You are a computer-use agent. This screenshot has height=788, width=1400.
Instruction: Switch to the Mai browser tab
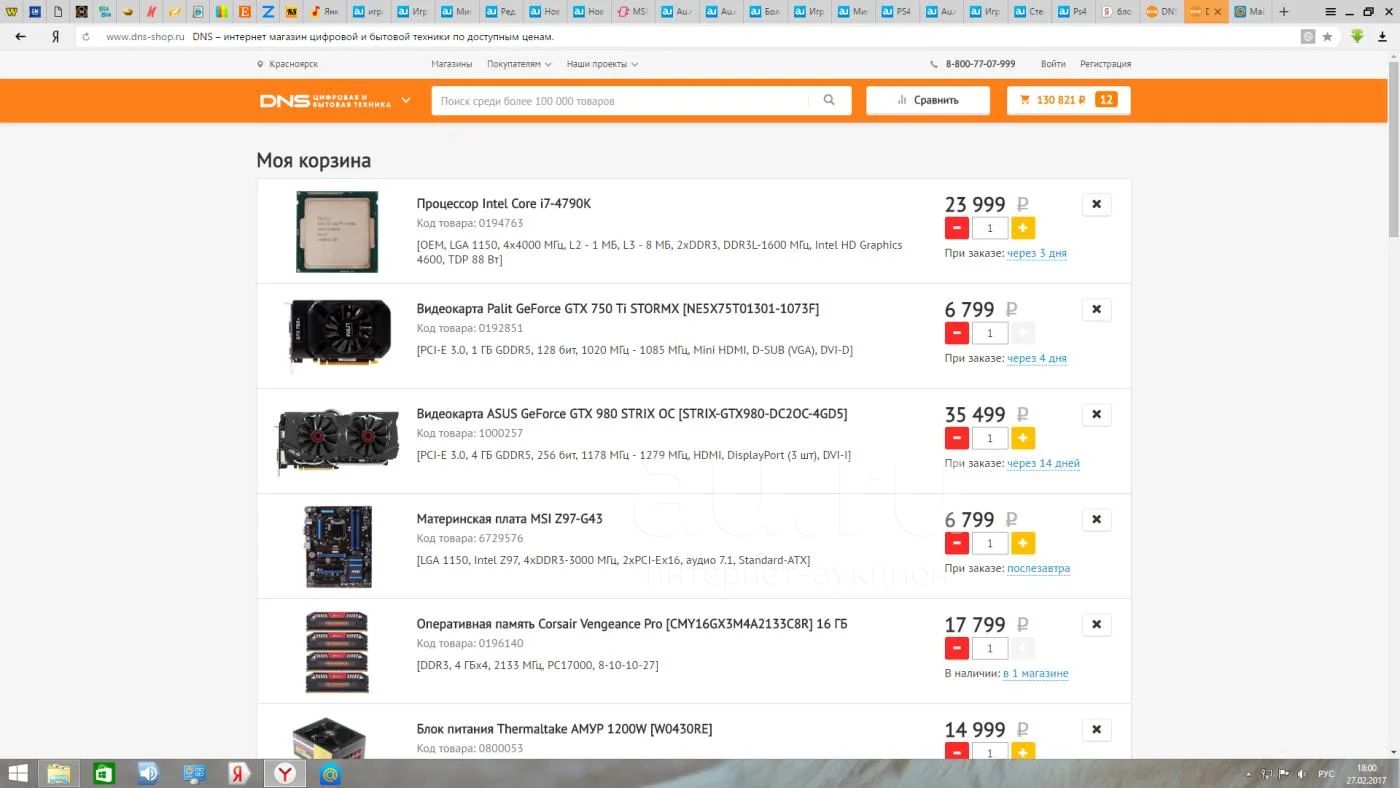pyautogui.click(x=1250, y=12)
